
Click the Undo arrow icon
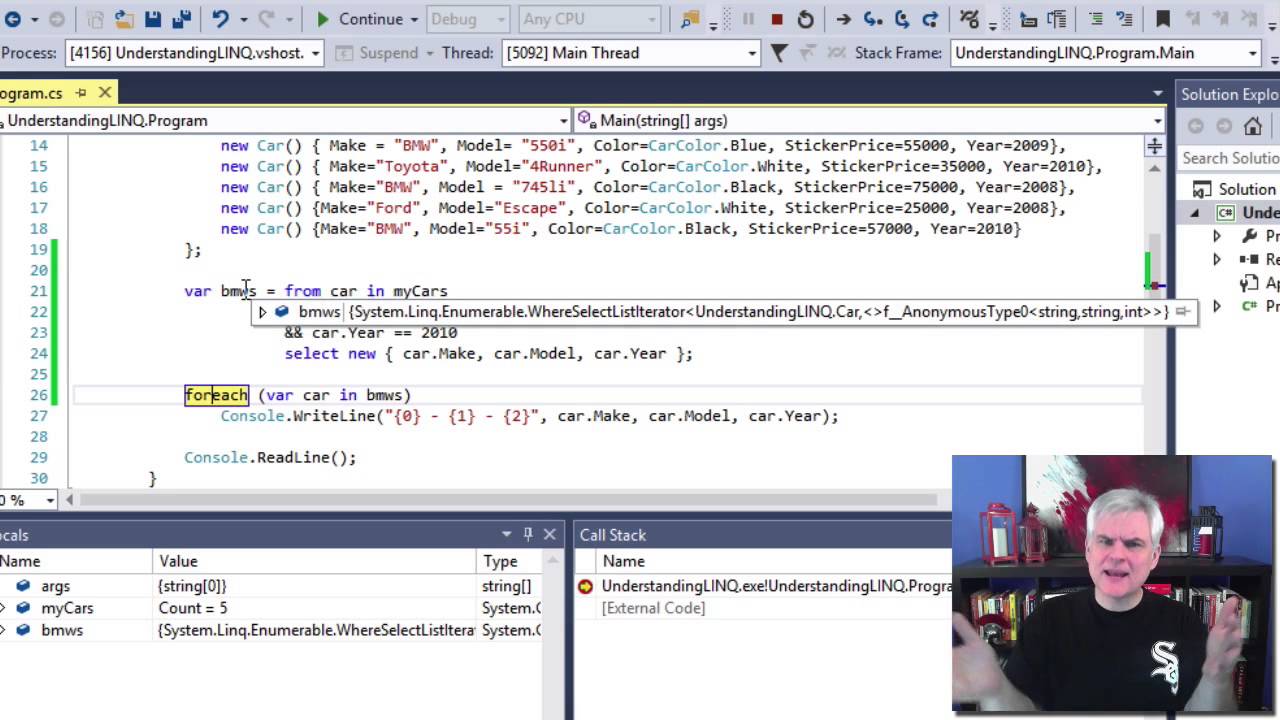pos(220,19)
